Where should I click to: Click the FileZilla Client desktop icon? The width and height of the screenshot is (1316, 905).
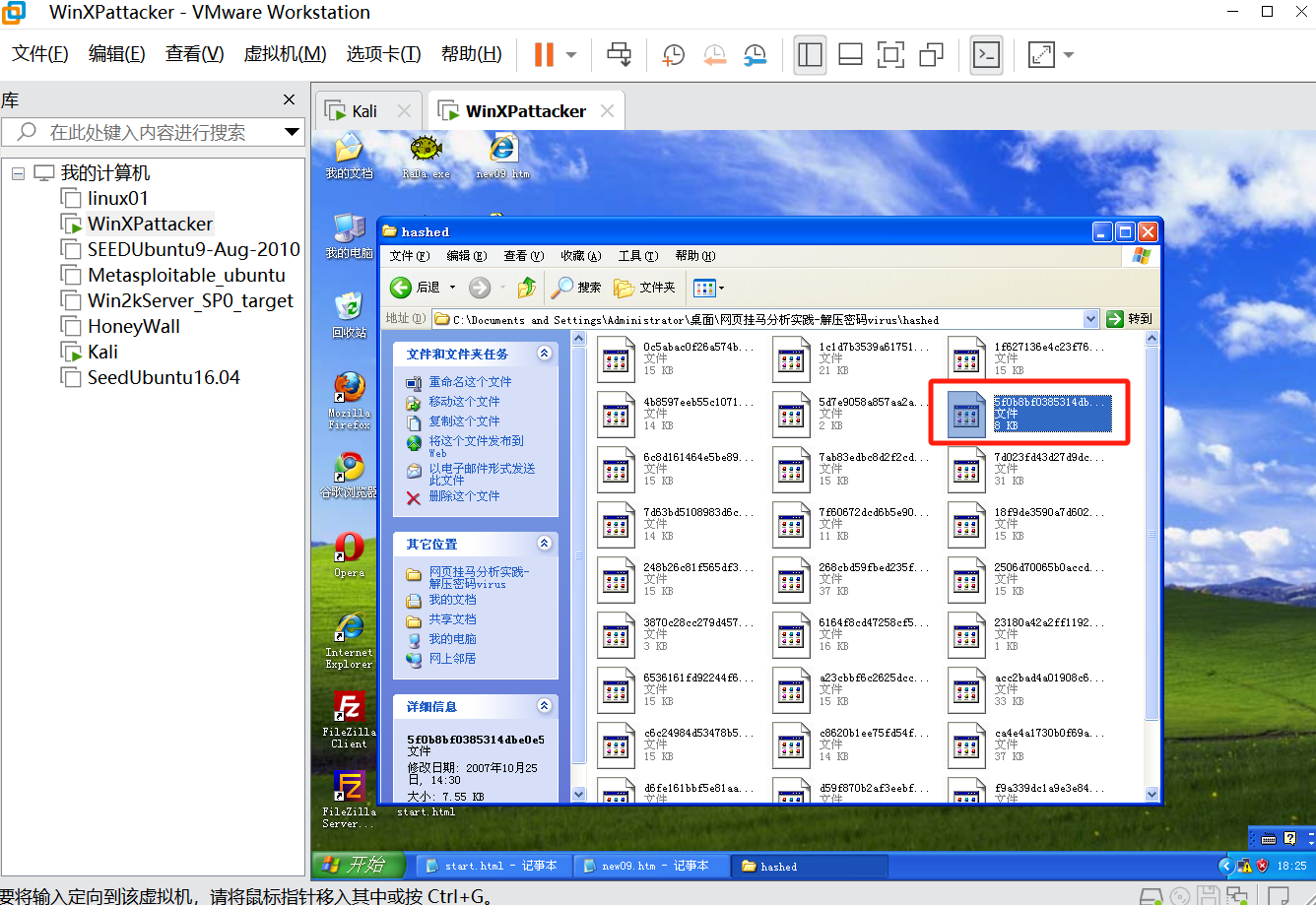coord(349,720)
